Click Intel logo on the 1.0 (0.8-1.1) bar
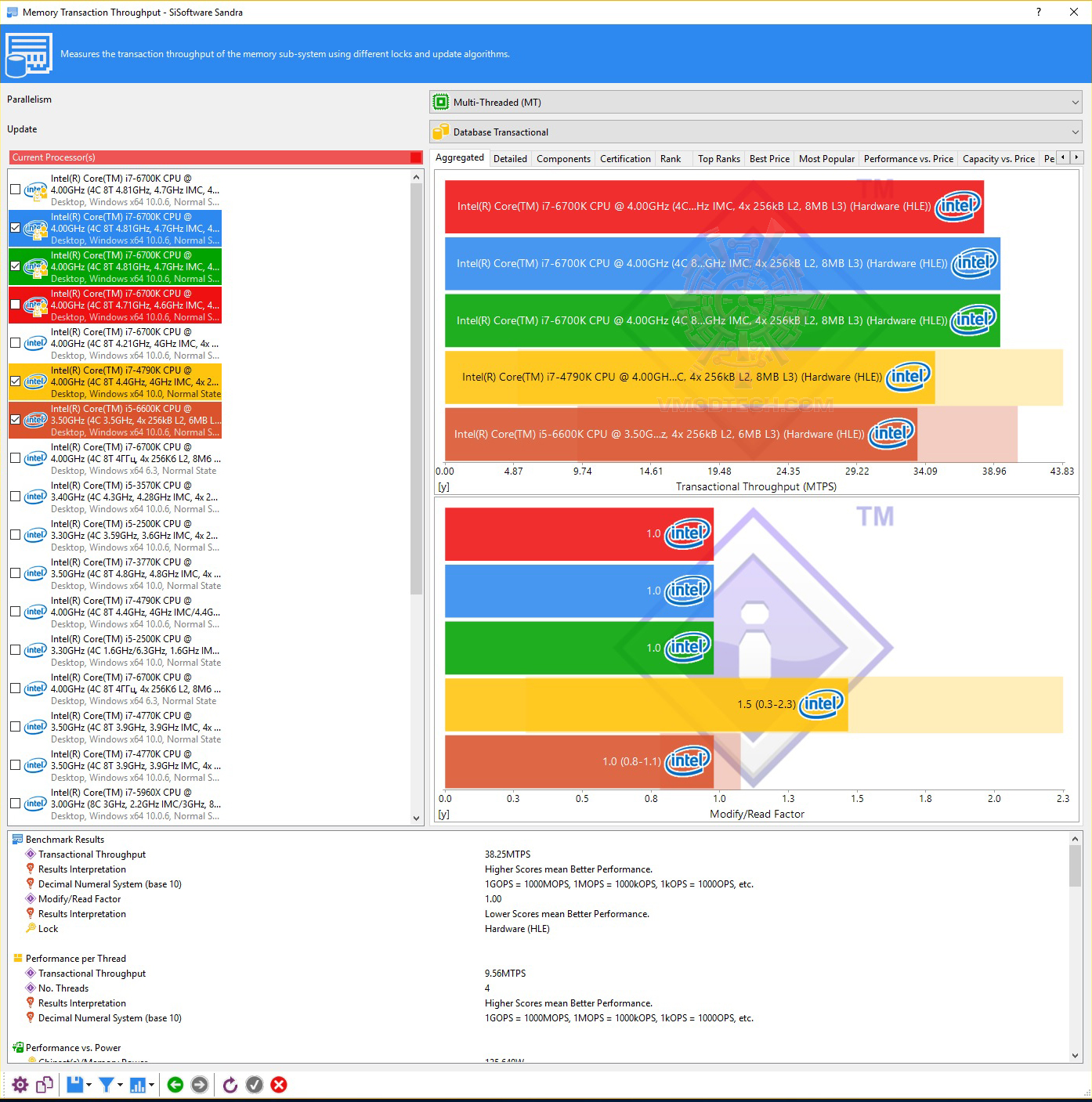Viewport: 1092px width, 1102px height. [x=687, y=761]
